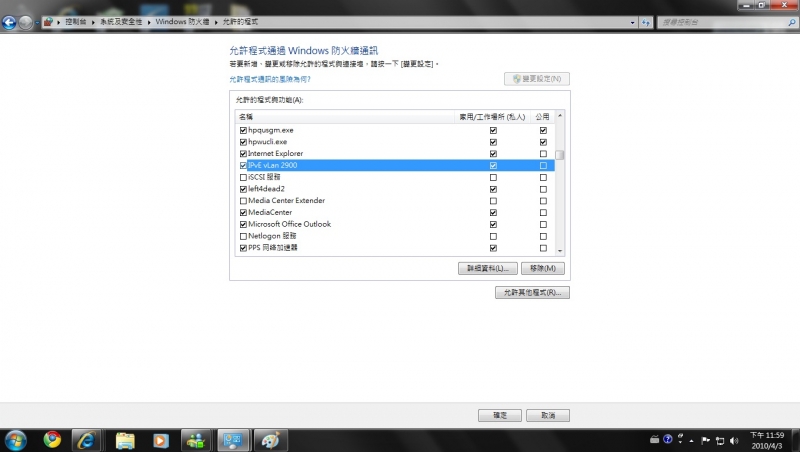Toggle public network checkbox for hpwucli.exe
Image resolution: width=800 pixels, height=452 pixels.
(x=543, y=142)
